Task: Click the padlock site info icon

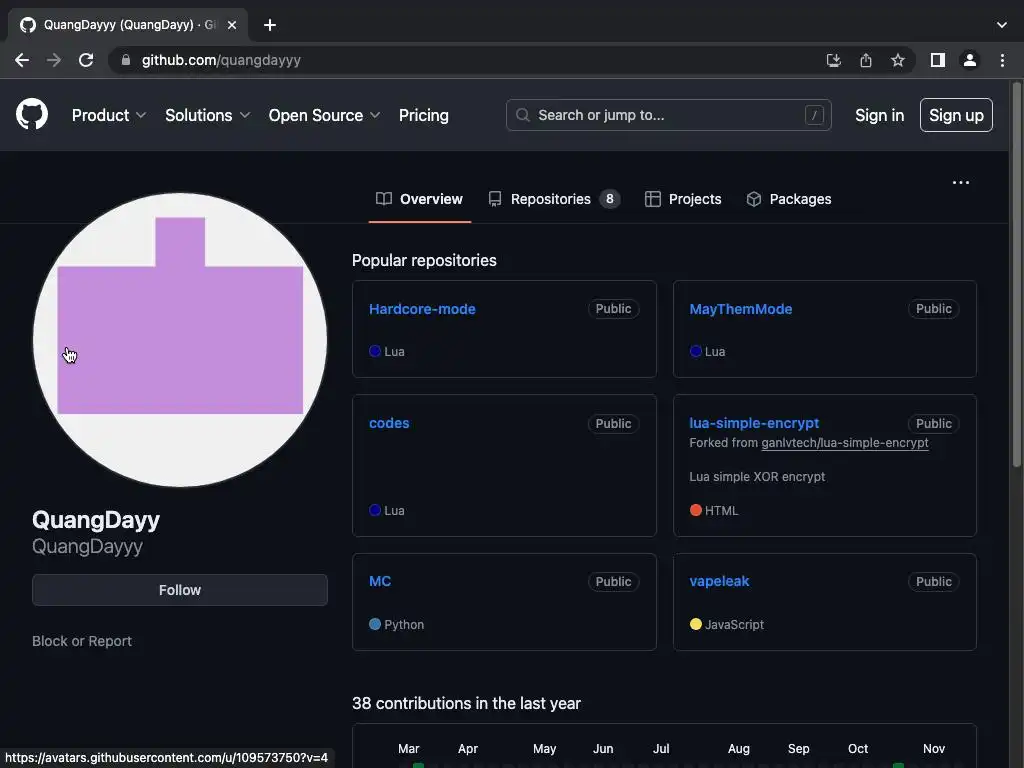Action: pyautogui.click(x=125, y=60)
